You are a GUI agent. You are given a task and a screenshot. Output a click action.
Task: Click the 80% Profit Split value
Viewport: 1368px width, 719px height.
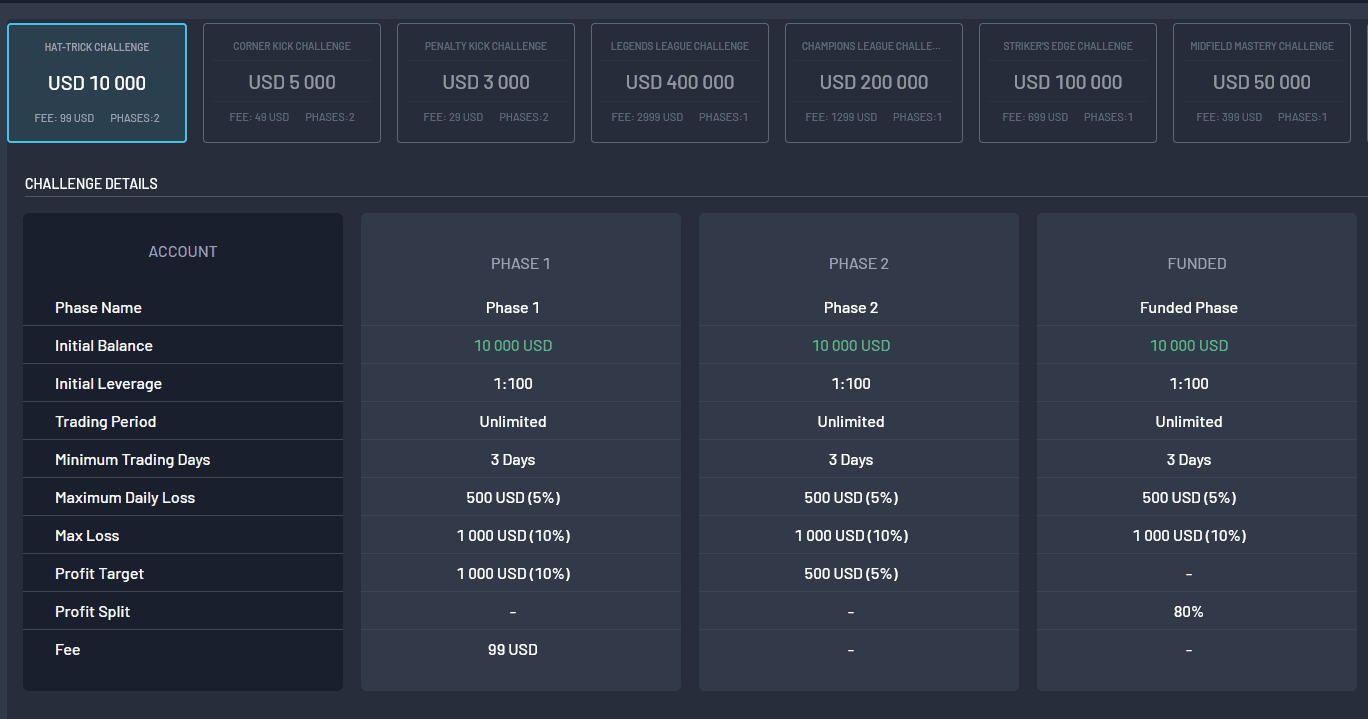click(x=1189, y=611)
